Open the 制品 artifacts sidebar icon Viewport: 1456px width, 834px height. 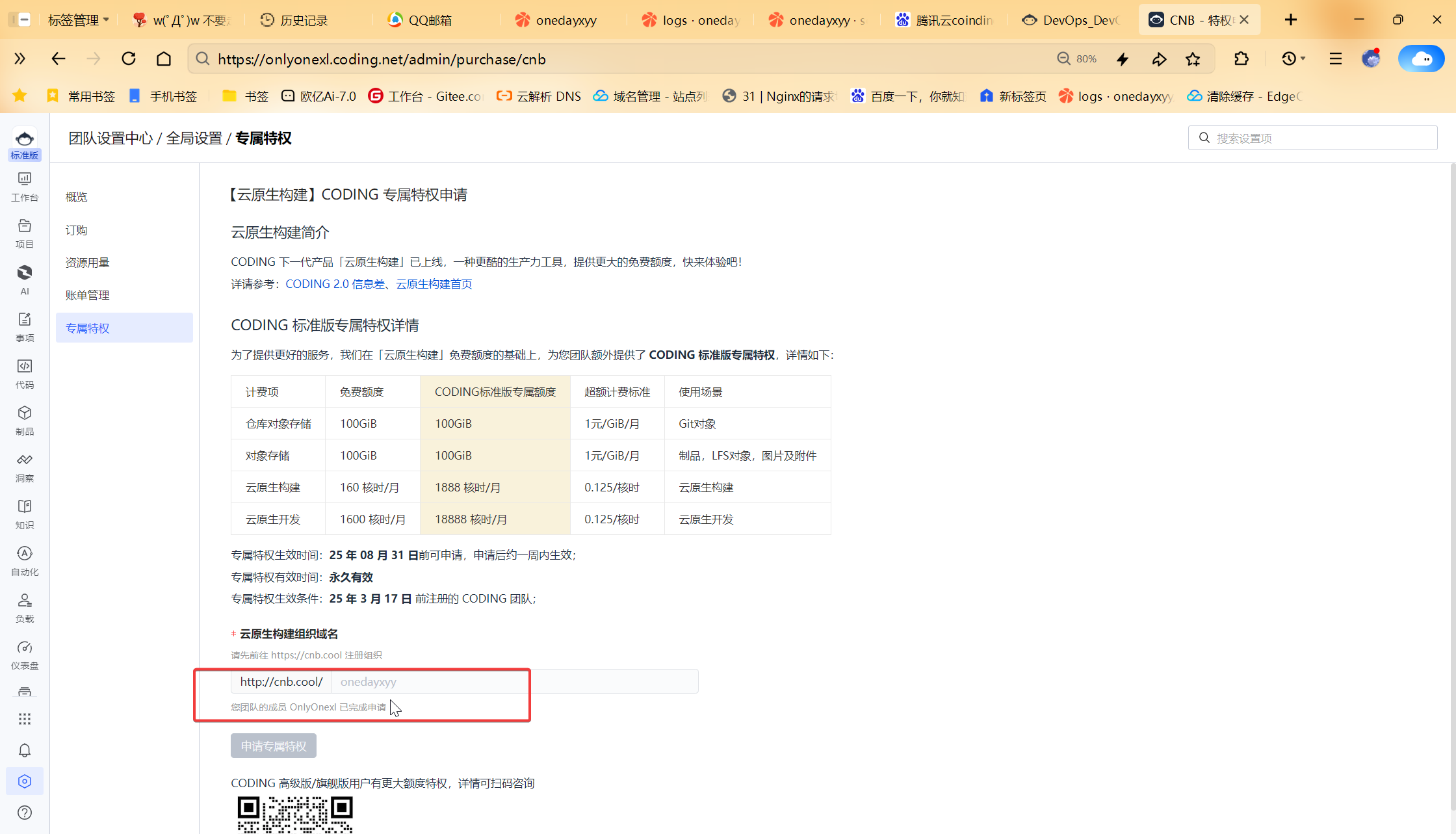click(25, 421)
